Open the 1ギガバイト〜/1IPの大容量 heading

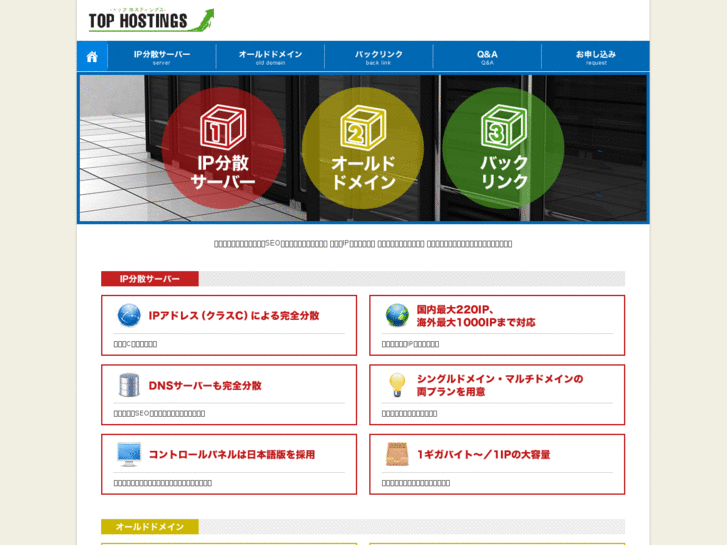tap(483, 455)
